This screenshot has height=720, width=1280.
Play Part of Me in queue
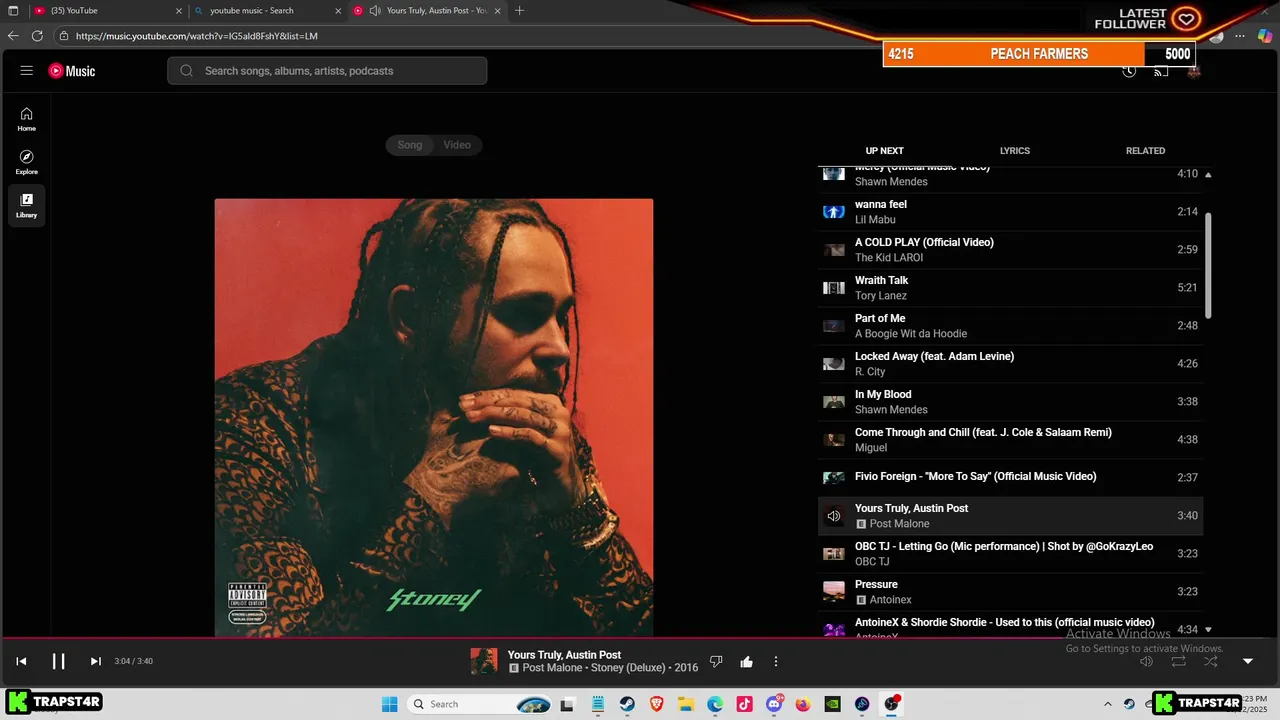pyautogui.click(x=1010, y=326)
